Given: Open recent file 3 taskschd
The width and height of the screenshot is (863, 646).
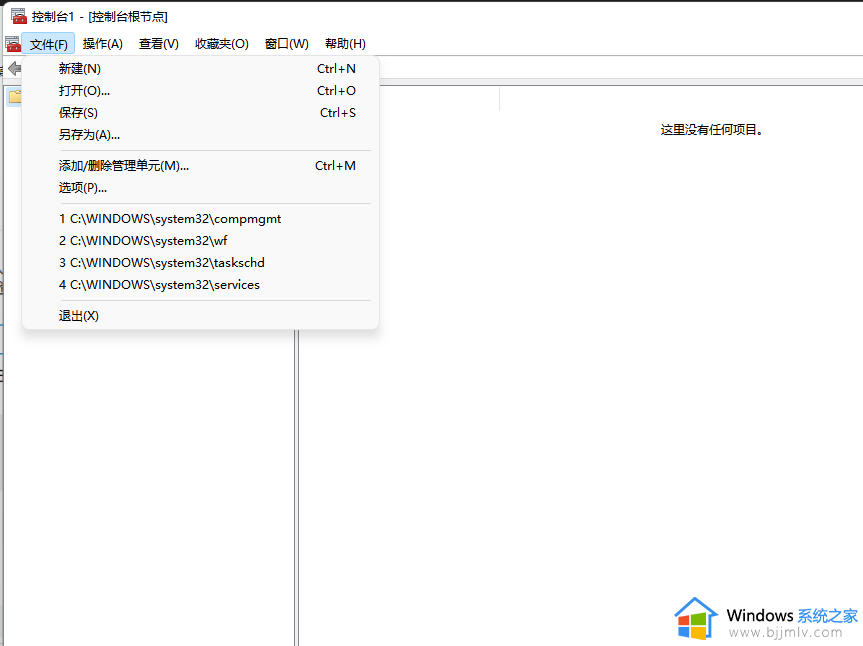Looking at the screenshot, I should click(200, 263).
